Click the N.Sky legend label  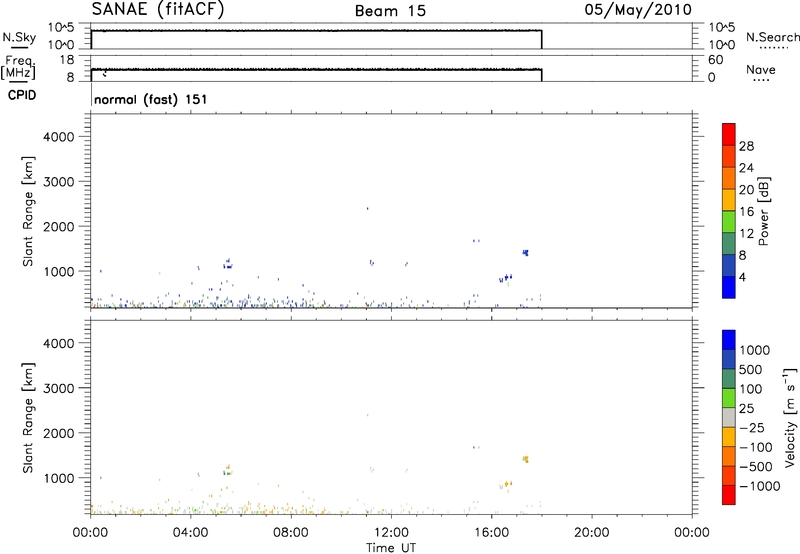19,37
